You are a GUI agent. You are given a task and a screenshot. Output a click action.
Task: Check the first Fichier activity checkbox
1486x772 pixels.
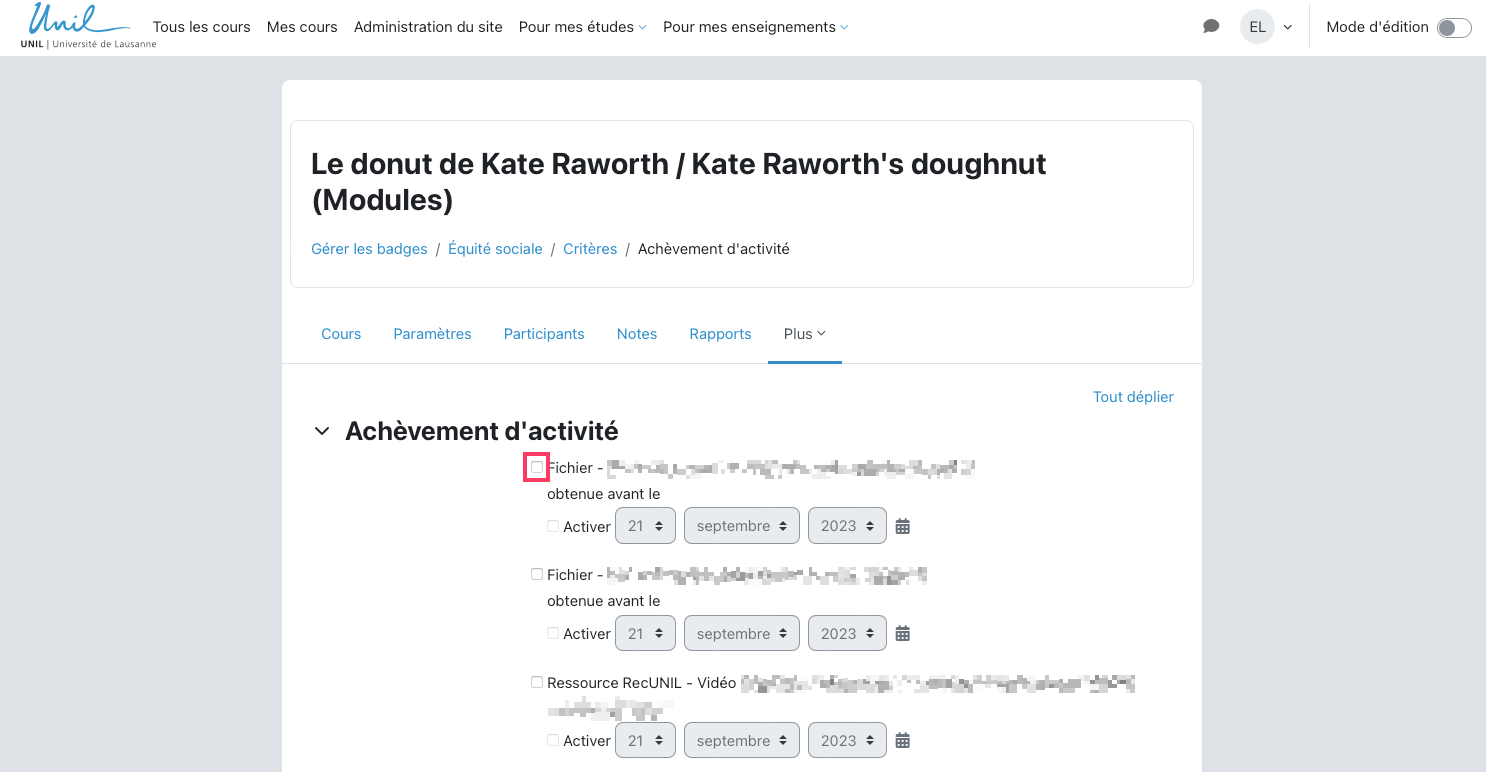(537, 467)
